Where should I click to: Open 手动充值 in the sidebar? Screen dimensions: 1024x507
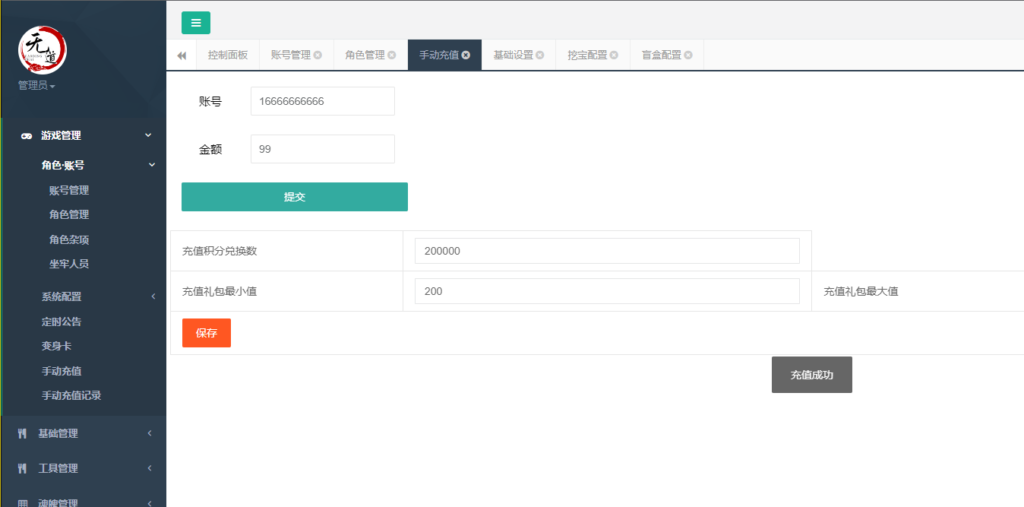(61, 371)
